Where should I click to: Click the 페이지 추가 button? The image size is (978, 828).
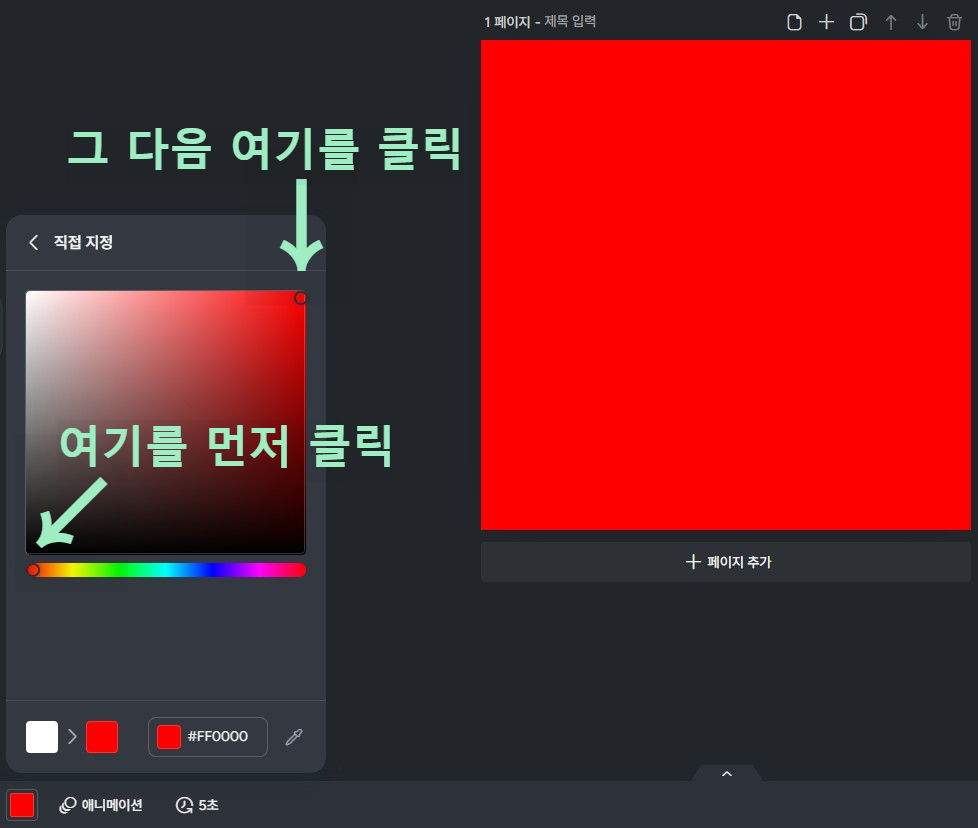[x=726, y=561]
